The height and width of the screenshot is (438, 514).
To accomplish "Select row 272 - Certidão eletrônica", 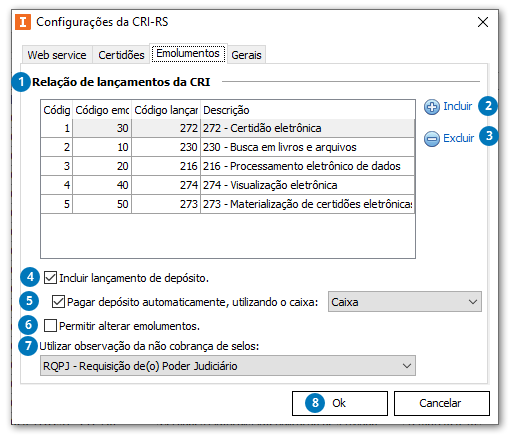I will pos(228,128).
